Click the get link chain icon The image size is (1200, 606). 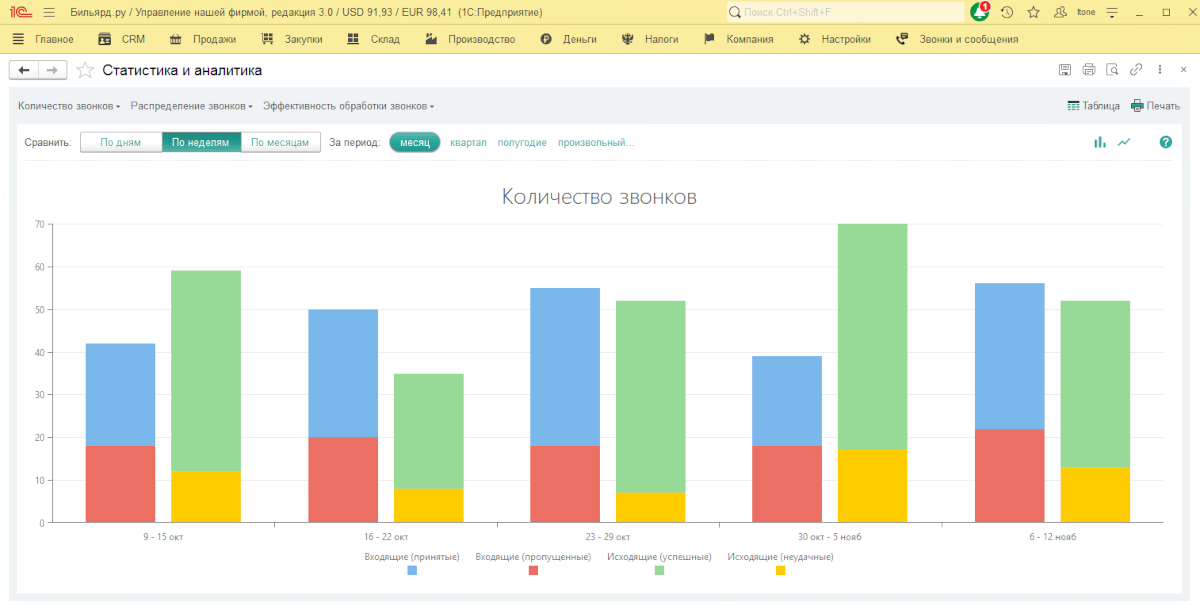pos(1136,70)
